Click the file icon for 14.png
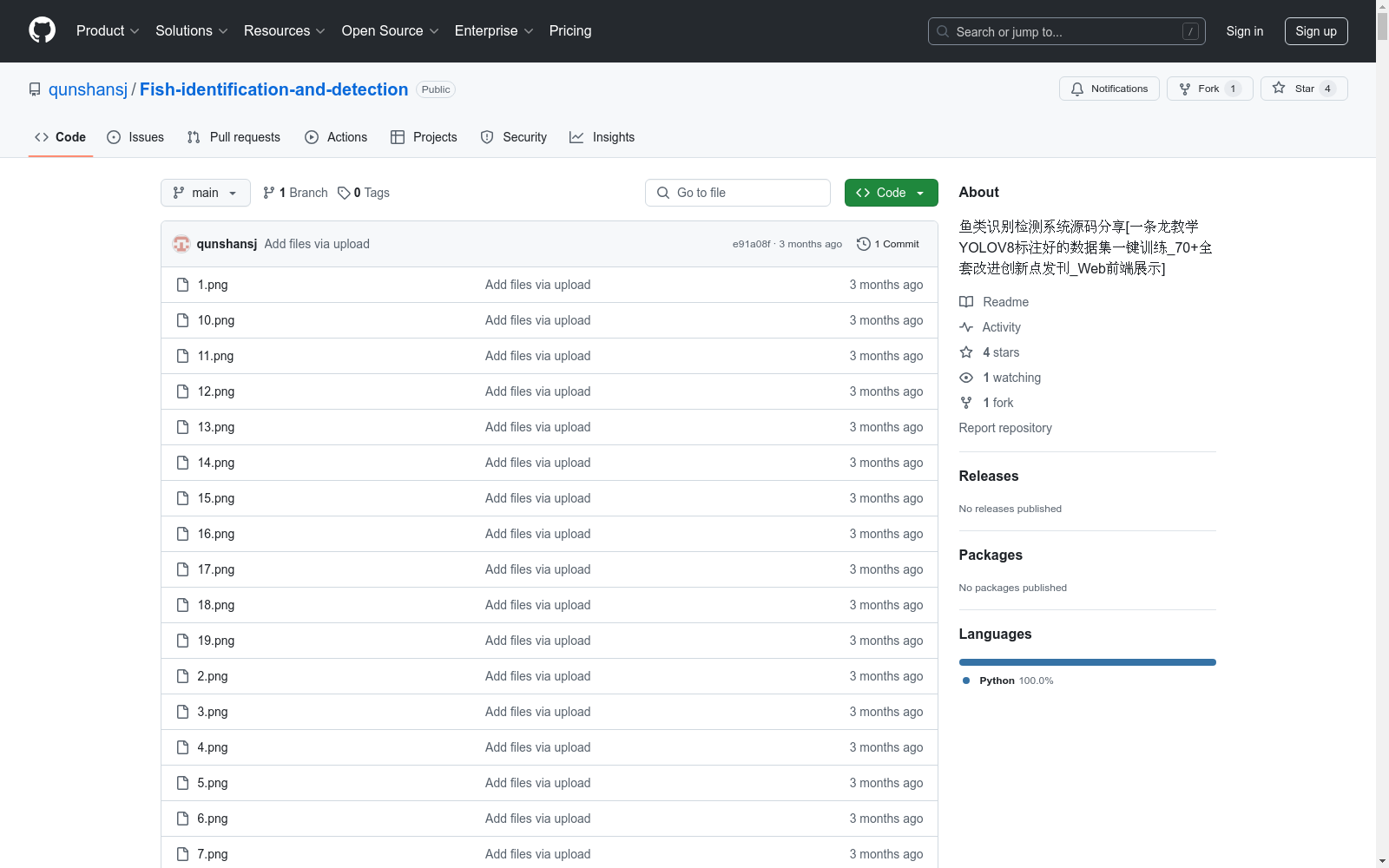The image size is (1389, 868). 182,463
